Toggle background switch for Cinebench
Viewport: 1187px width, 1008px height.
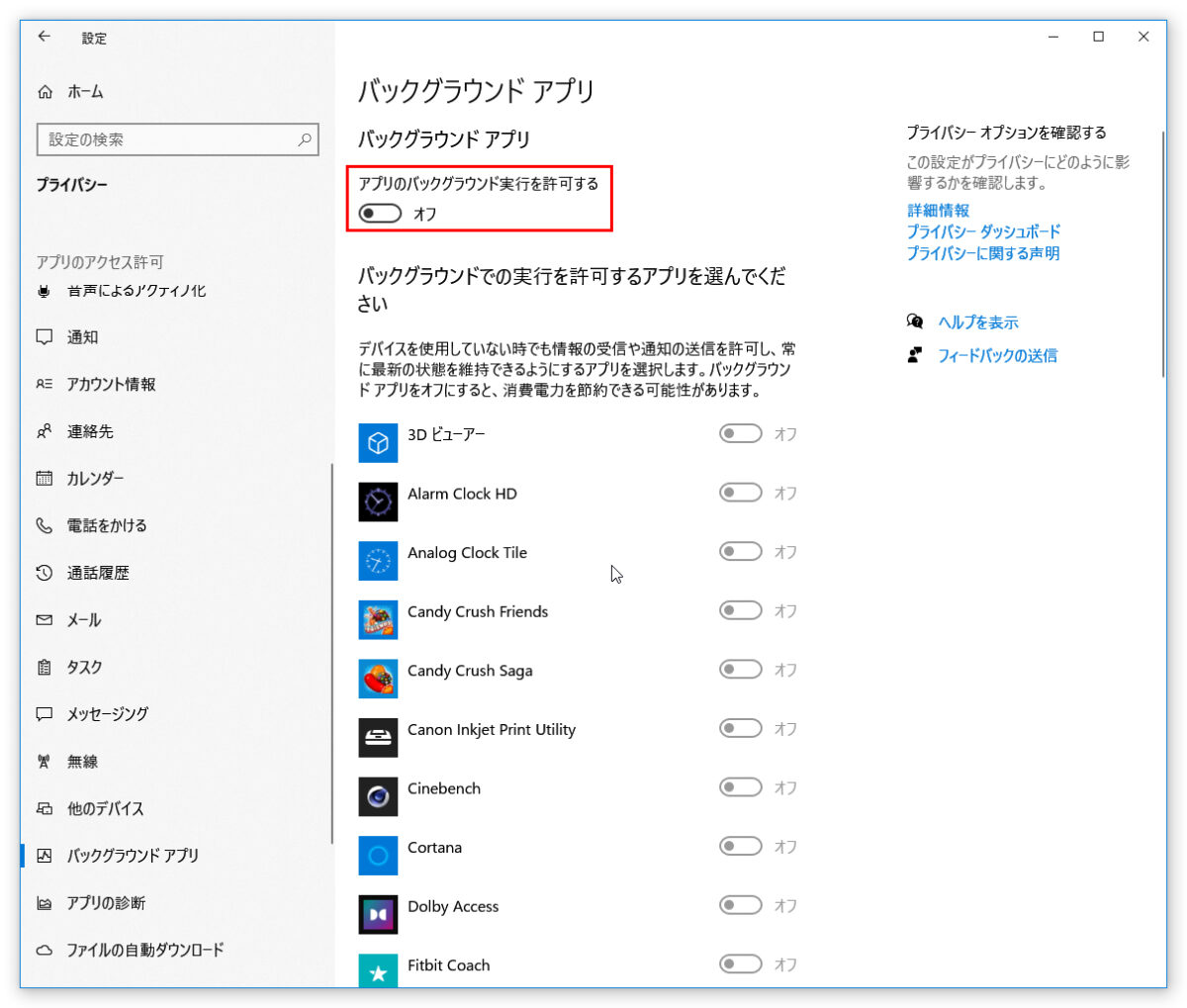click(741, 787)
